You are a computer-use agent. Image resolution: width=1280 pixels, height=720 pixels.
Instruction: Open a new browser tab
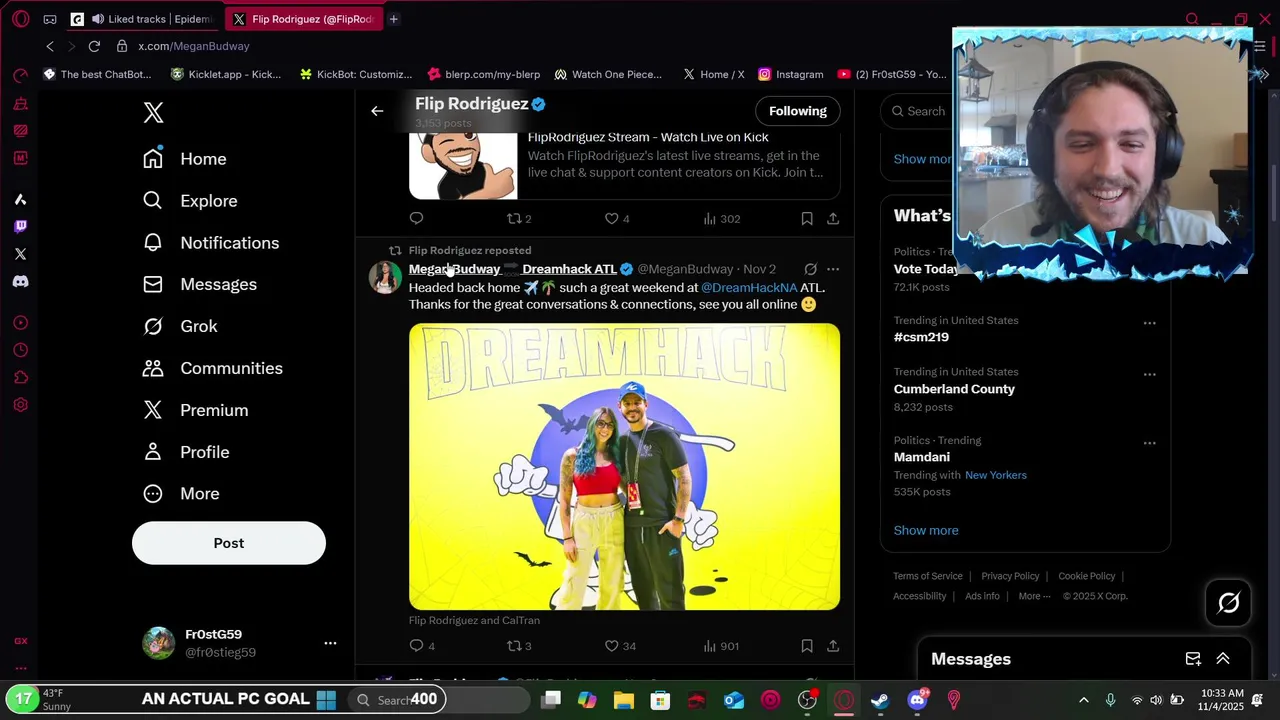[x=394, y=19]
